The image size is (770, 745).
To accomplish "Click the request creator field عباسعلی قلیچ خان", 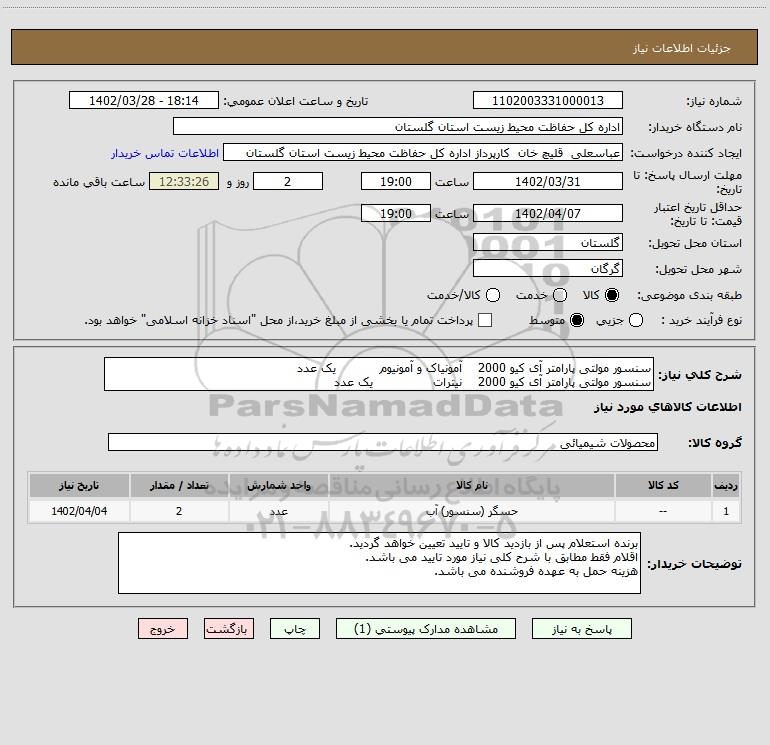I will click(x=423, y=153).
